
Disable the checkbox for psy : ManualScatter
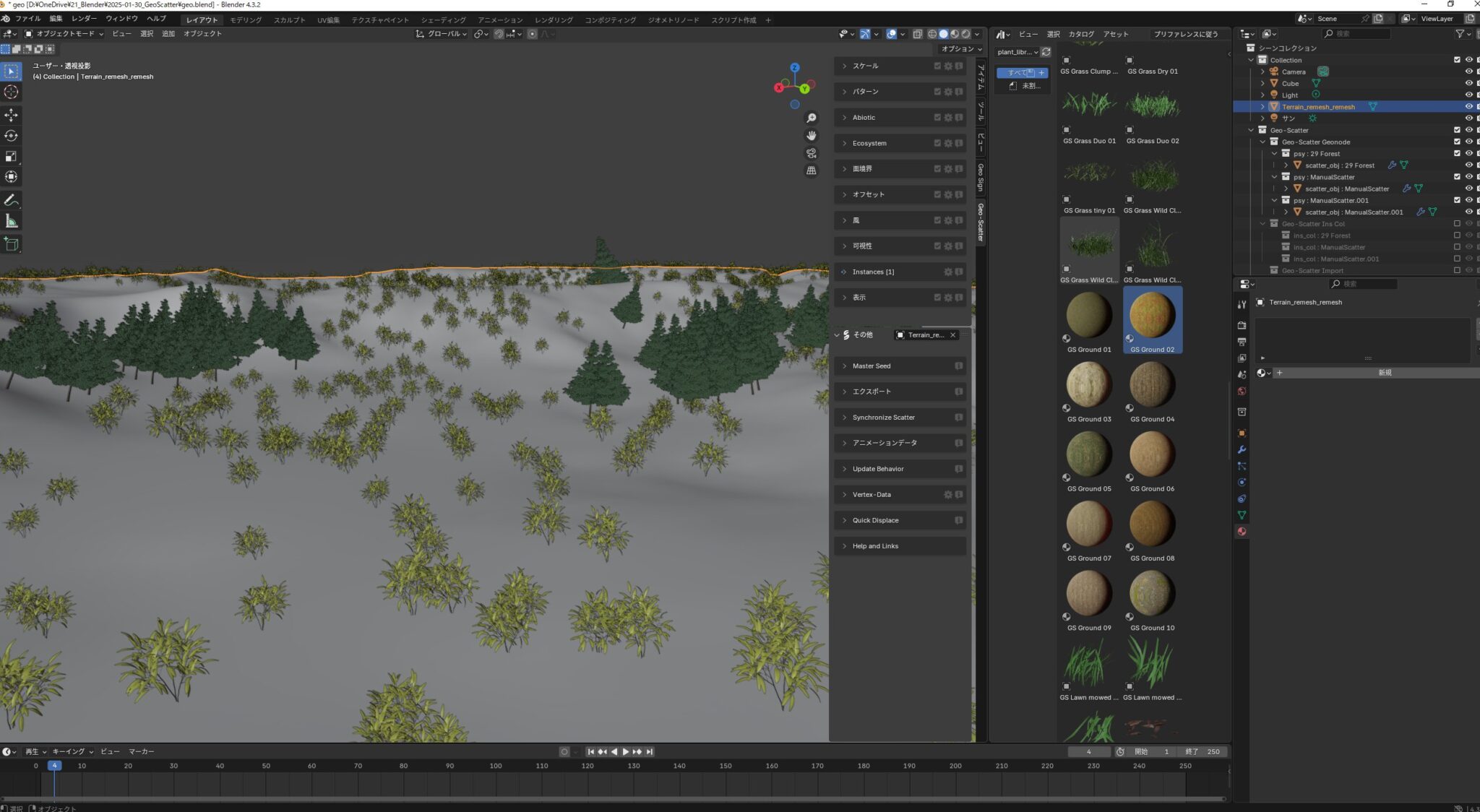click(x=1458, y=176)
